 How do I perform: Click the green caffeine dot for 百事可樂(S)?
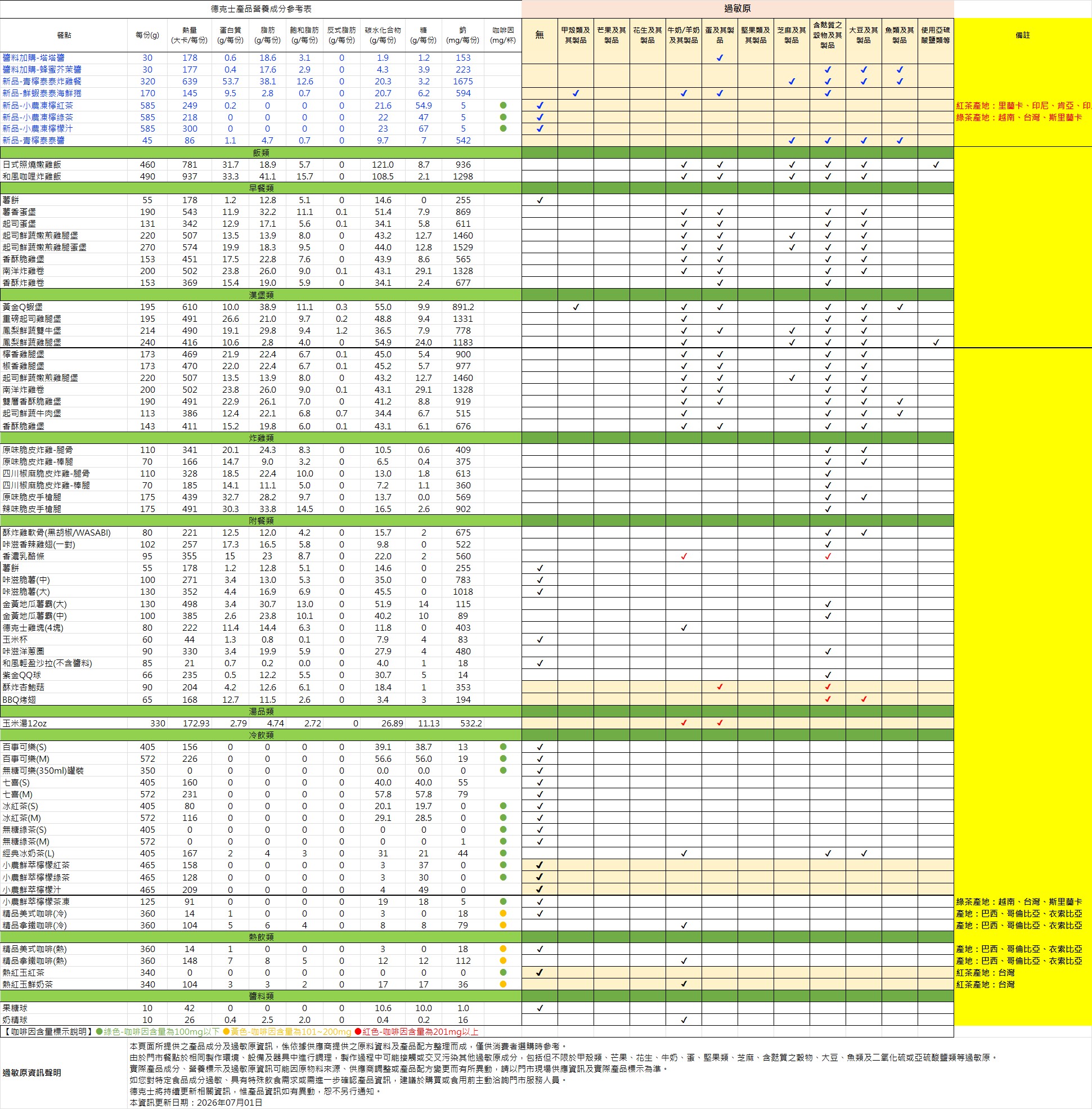(503, 747)
